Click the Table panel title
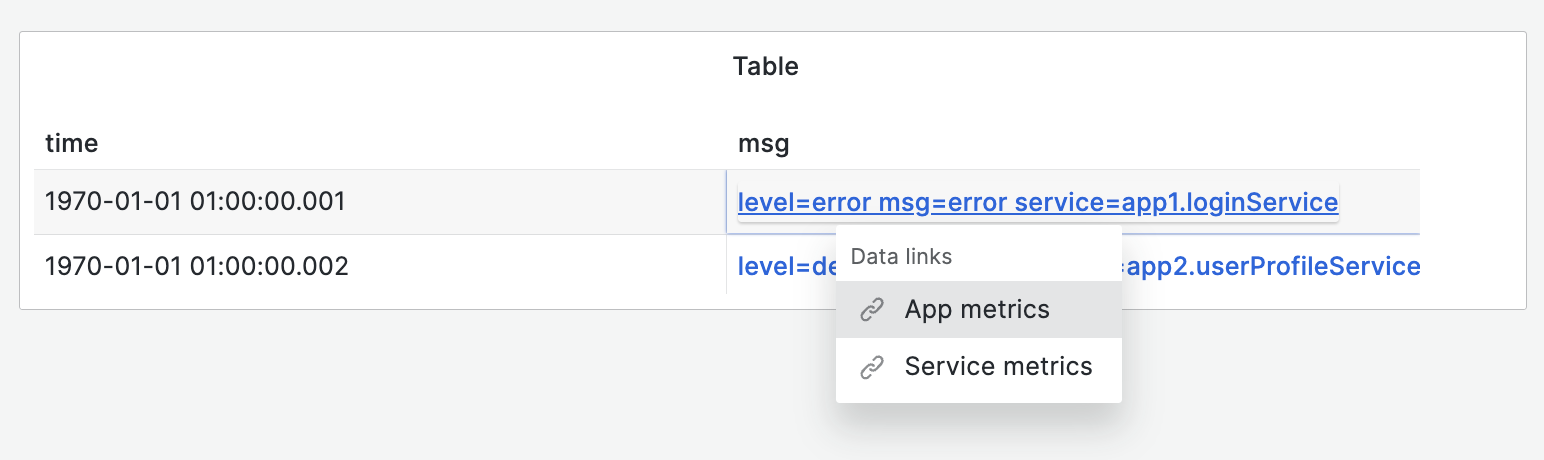Image resolution: width=1544 pixels, height=460 pixels. pos(766,67)
